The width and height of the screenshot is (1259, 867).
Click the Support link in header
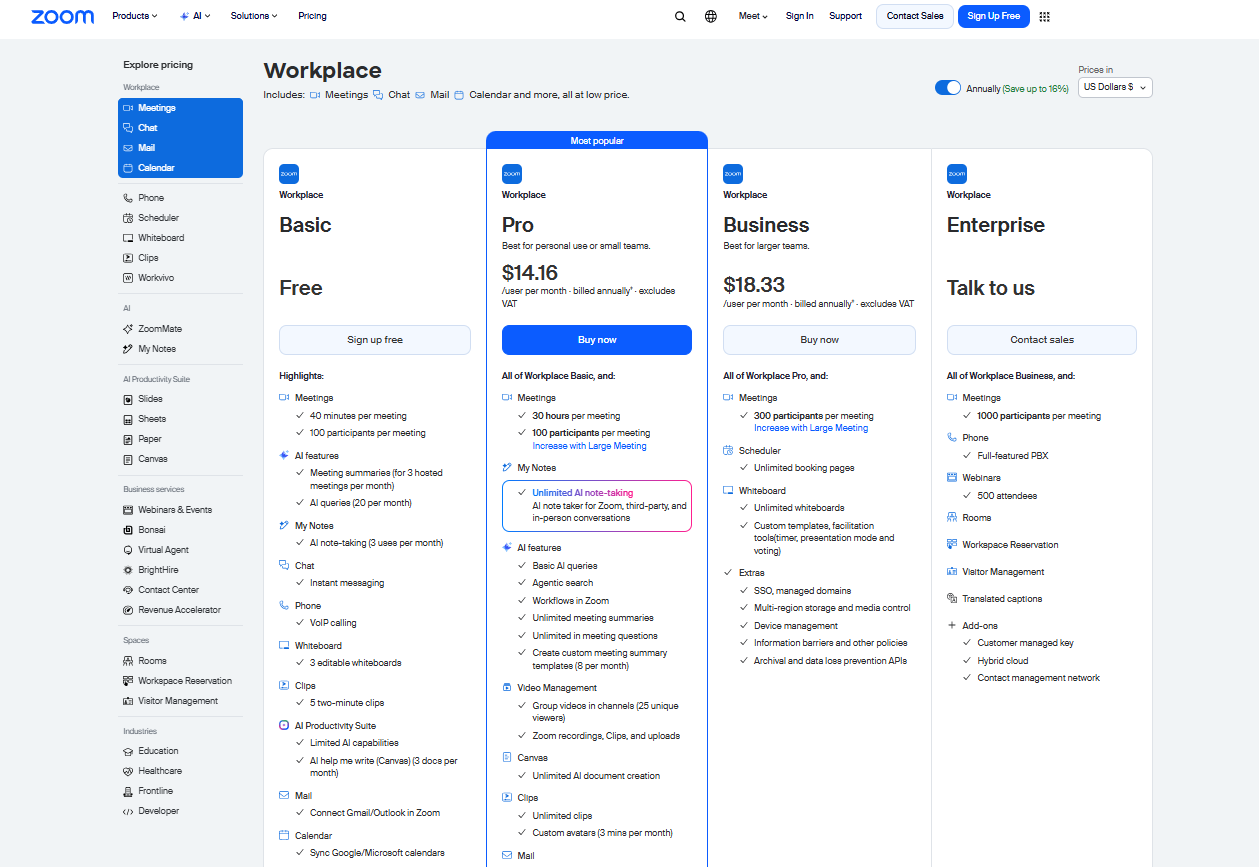[845, 16]
